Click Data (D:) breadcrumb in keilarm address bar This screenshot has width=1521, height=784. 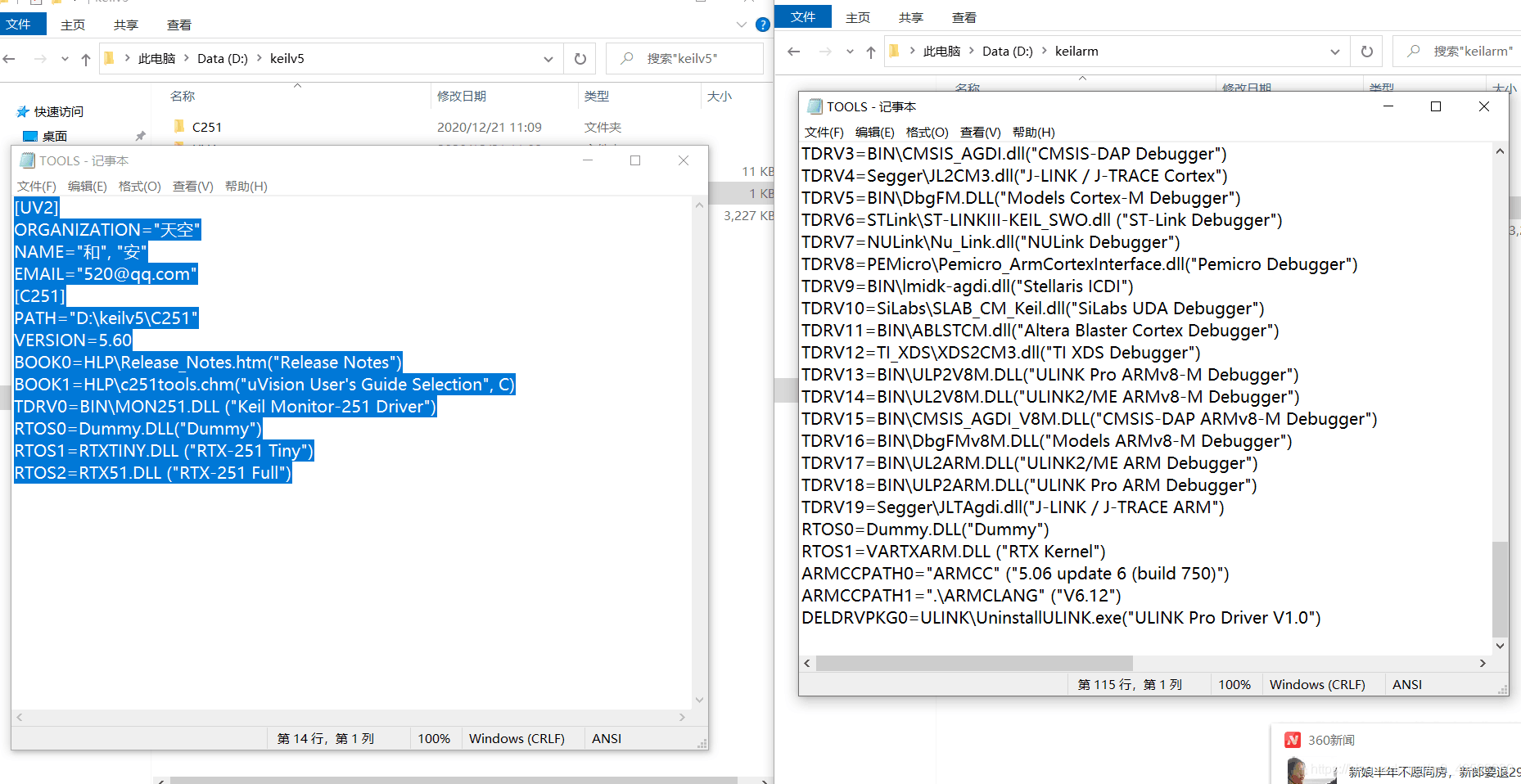click(x=1008, y=51)
